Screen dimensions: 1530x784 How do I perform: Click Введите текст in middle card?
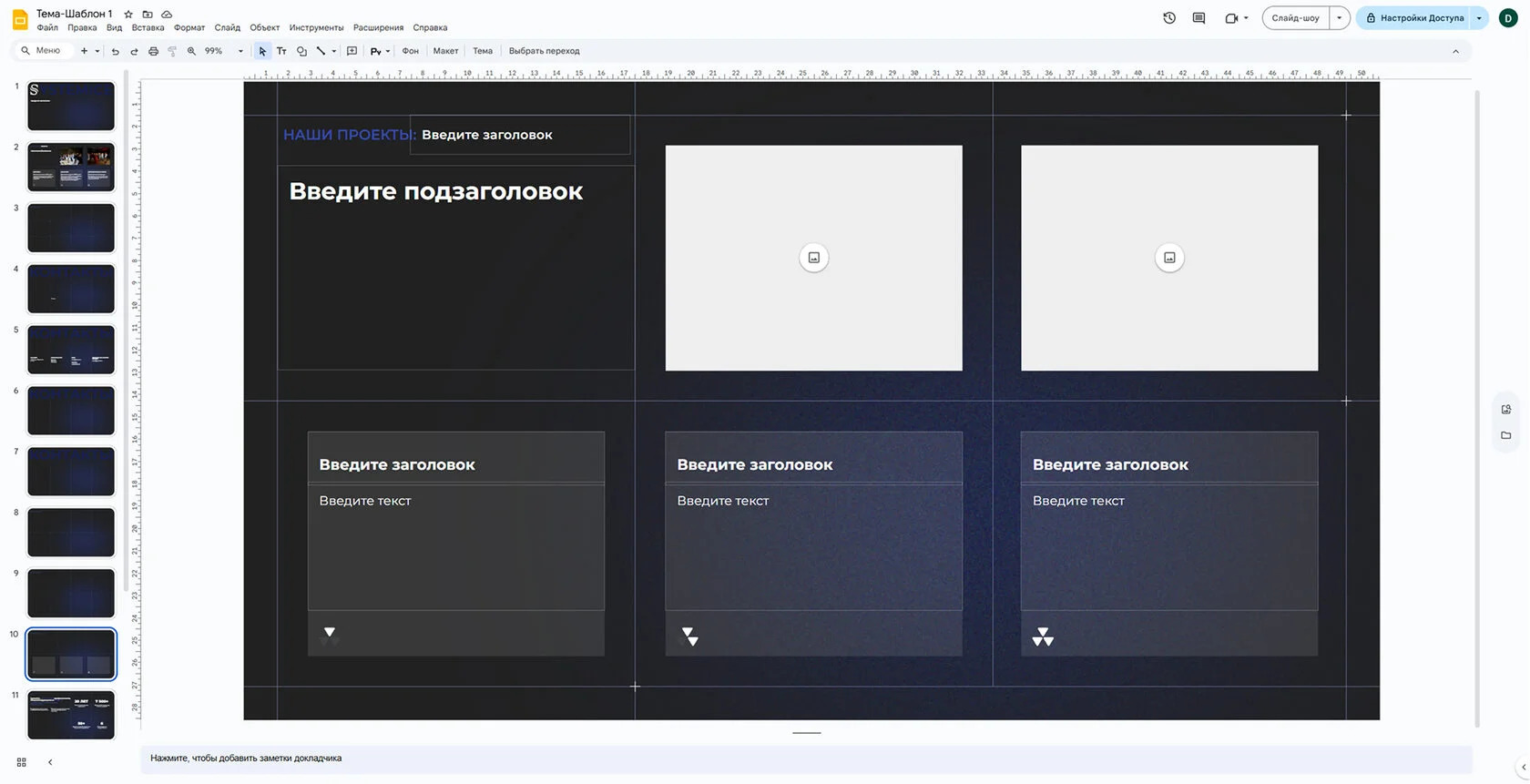pos(723,501)
